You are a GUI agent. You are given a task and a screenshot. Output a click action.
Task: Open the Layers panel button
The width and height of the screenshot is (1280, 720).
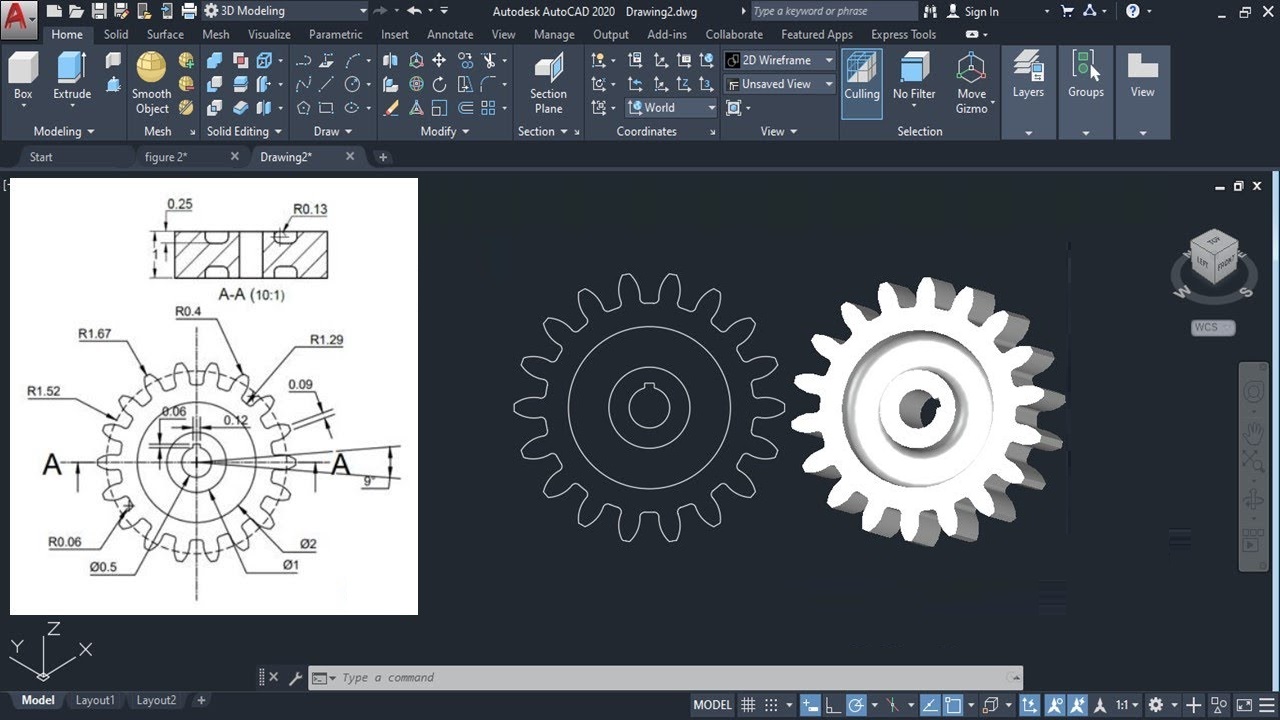pyautogui.click(x=1028, y=68)
